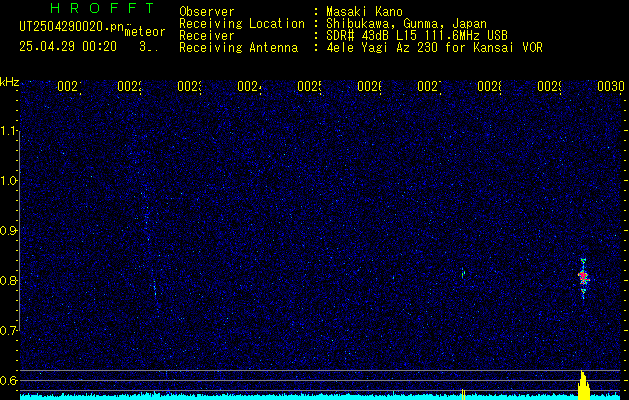Click the 0024 time marker
The width and height of the screenshot is (629, 400).
coord(249,86)
